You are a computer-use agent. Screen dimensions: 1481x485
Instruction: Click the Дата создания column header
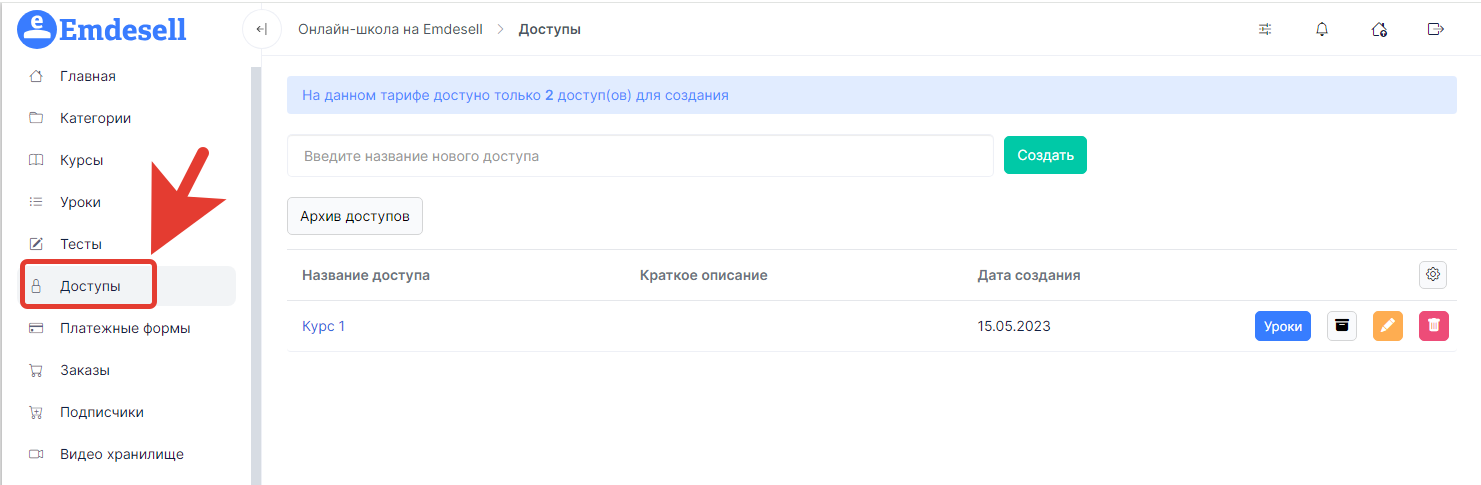1029,274
